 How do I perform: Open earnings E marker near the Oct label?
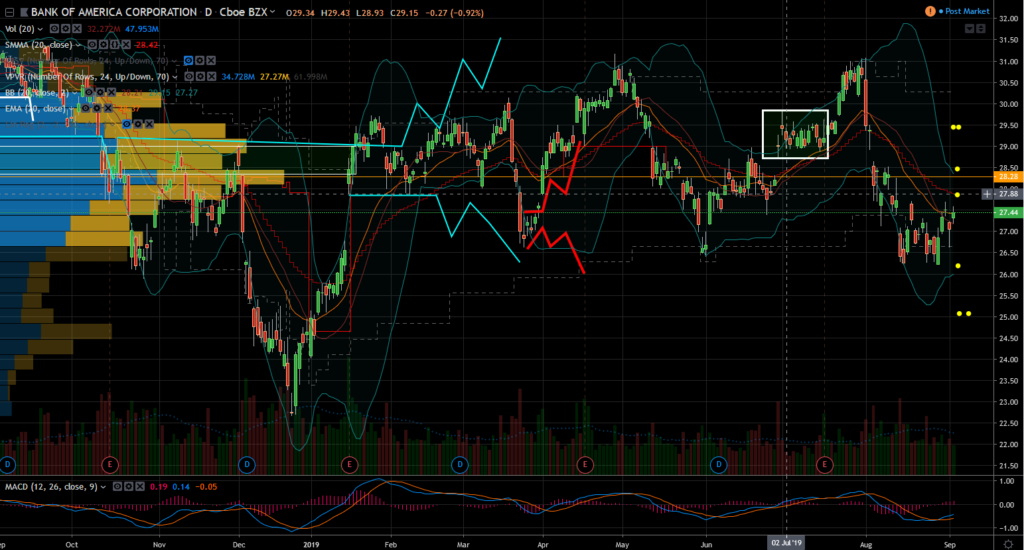[110, 465]
